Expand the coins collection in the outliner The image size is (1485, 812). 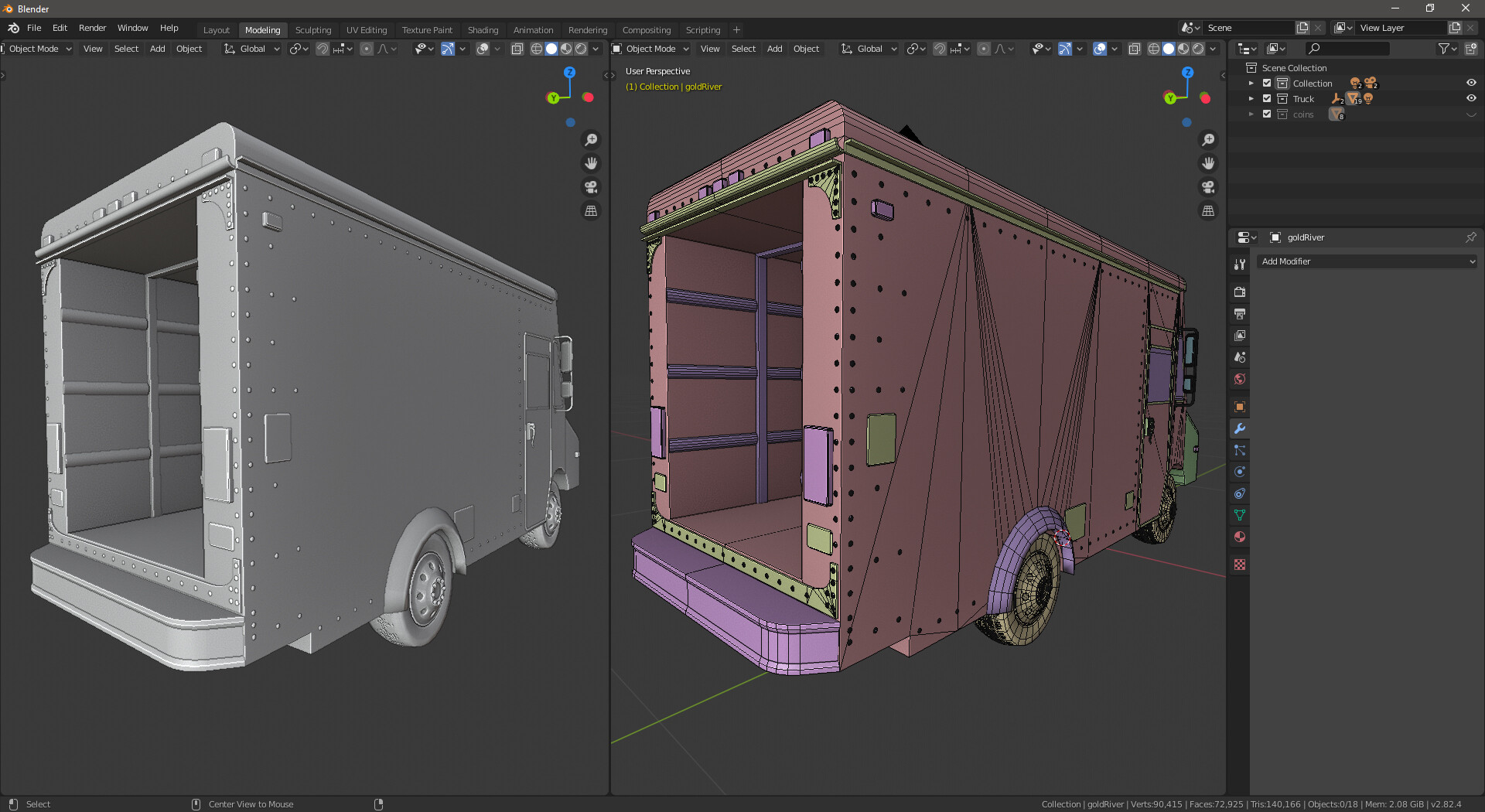pos(1251,114)
